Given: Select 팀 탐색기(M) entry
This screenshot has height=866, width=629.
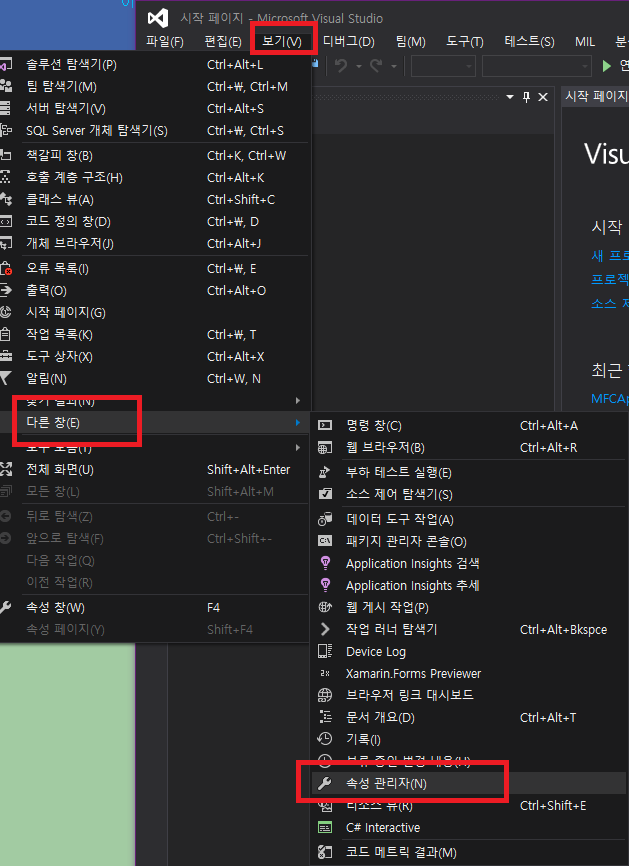Looking at the screenshot, I should pyautogui.click(x=155, y=87).
